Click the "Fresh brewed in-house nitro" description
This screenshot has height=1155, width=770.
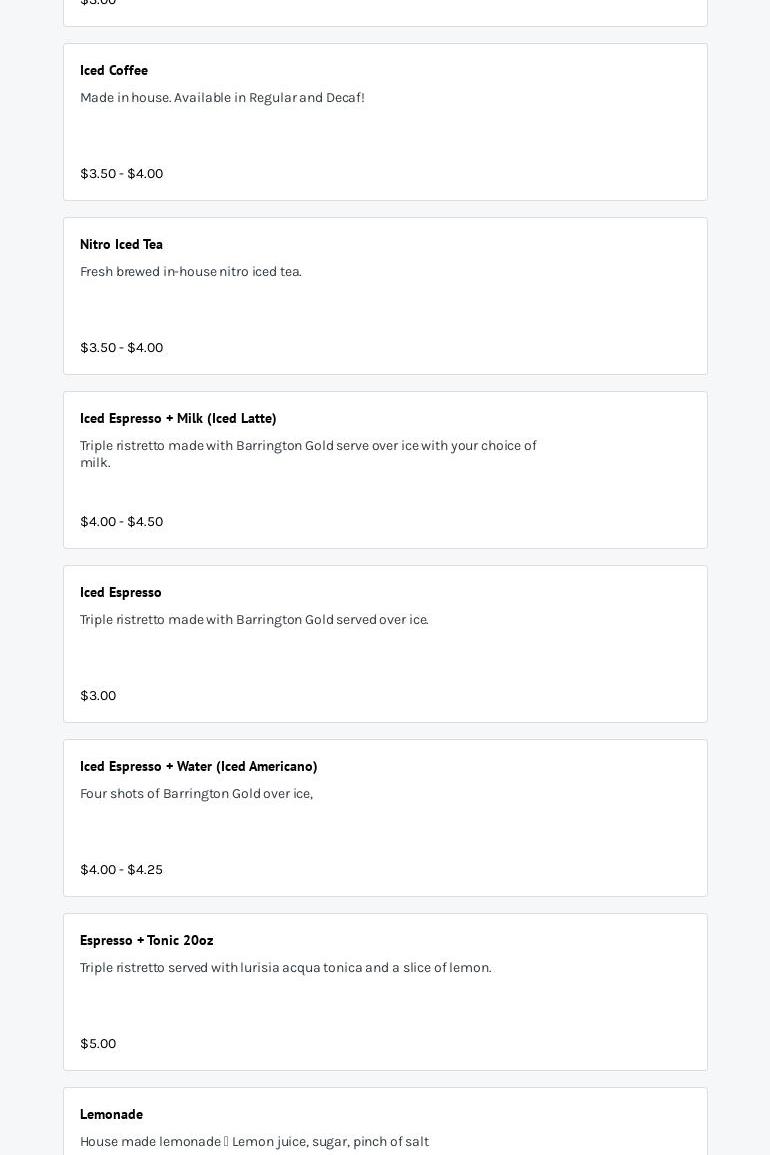click(x=190, y=271)
